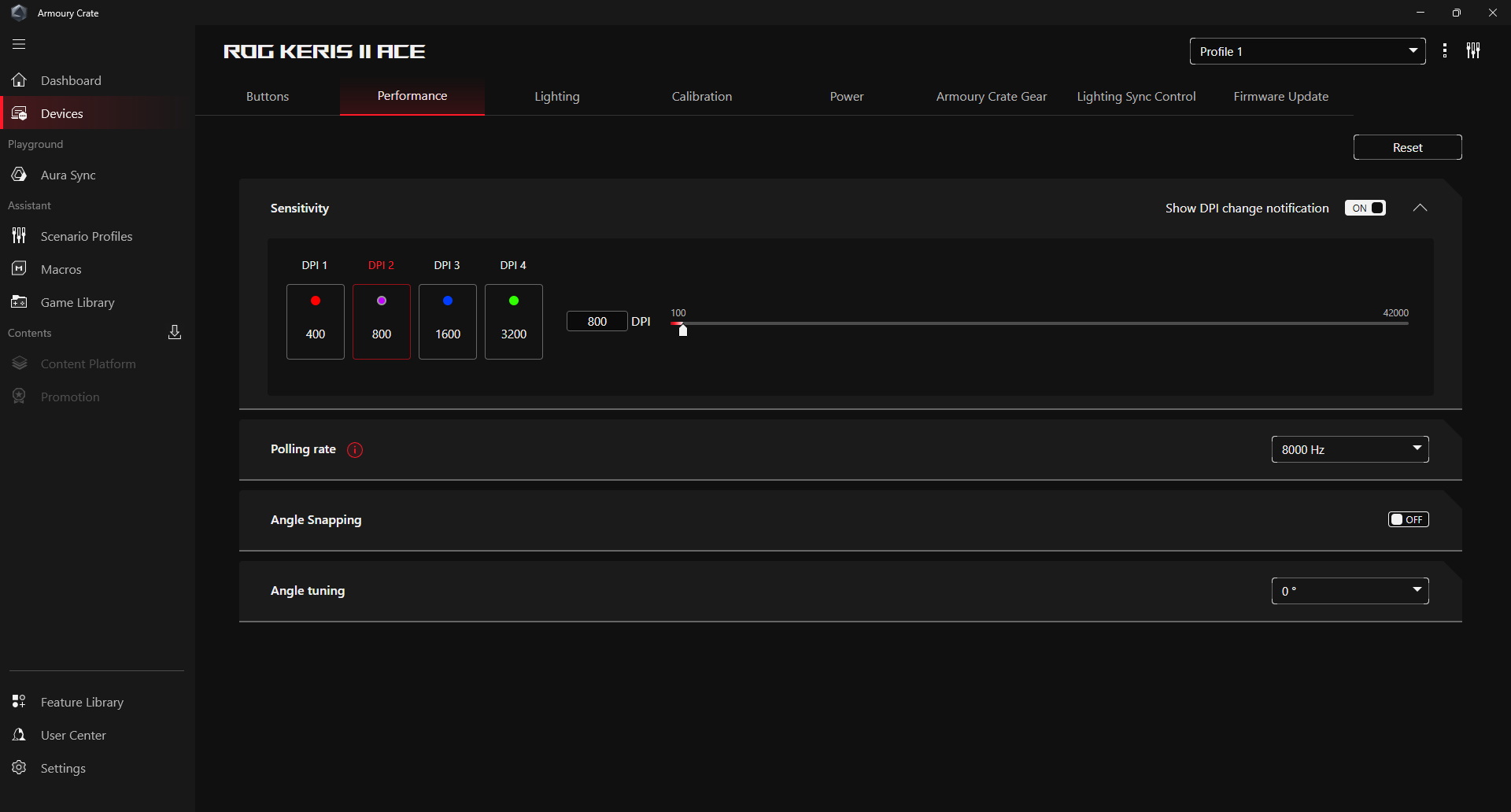Click the Feature Library icon
The width and height of the screenshot is (1511, 812).
19,702
